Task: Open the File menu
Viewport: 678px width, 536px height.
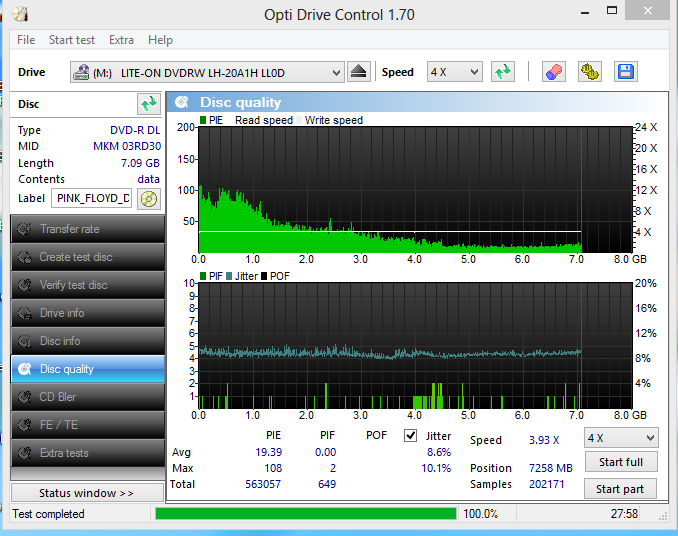Action: click(x=26, y=40)
